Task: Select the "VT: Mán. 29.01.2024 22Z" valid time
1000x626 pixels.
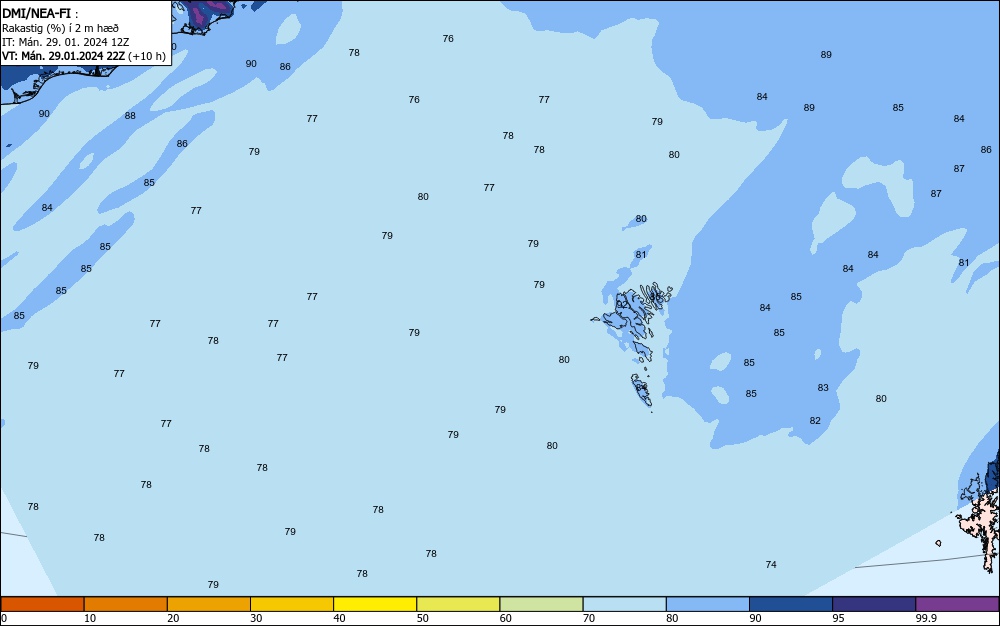Action: pyautogui.click(x=63, y=56)
